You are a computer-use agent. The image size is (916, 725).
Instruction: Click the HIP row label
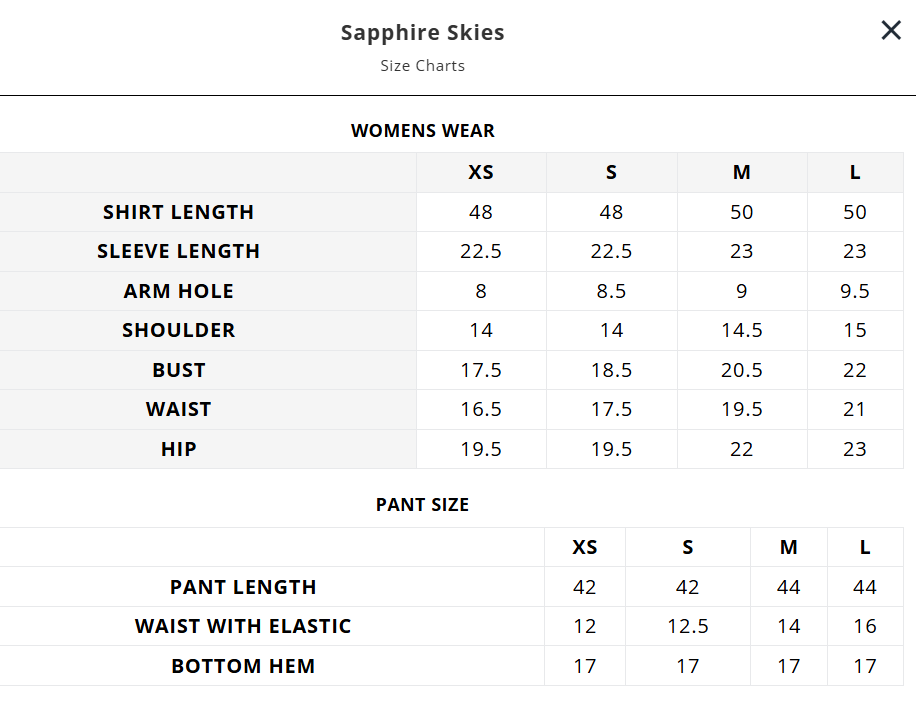[179, 449]
